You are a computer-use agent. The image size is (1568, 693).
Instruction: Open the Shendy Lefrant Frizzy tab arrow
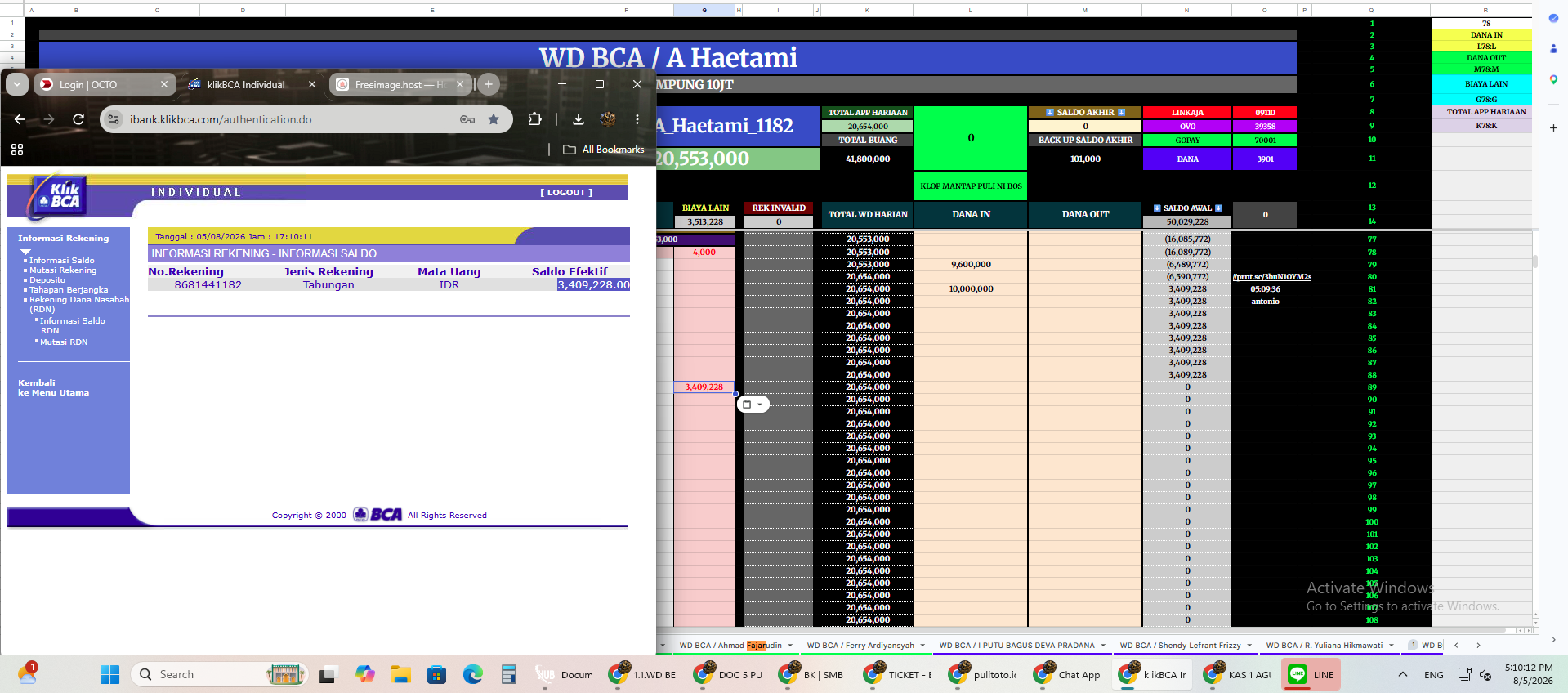point(1249,646)
